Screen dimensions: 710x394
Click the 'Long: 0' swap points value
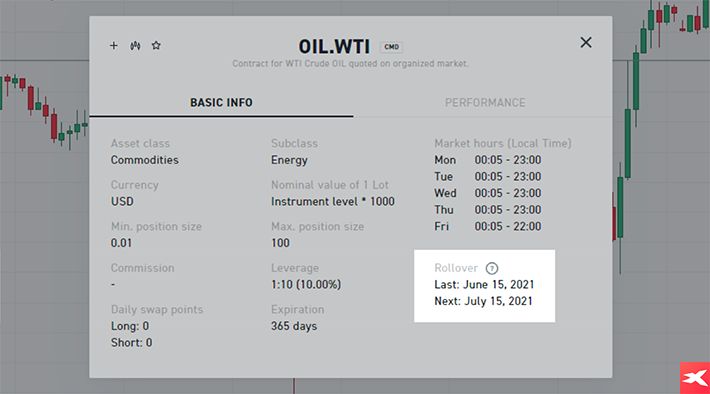130,326
